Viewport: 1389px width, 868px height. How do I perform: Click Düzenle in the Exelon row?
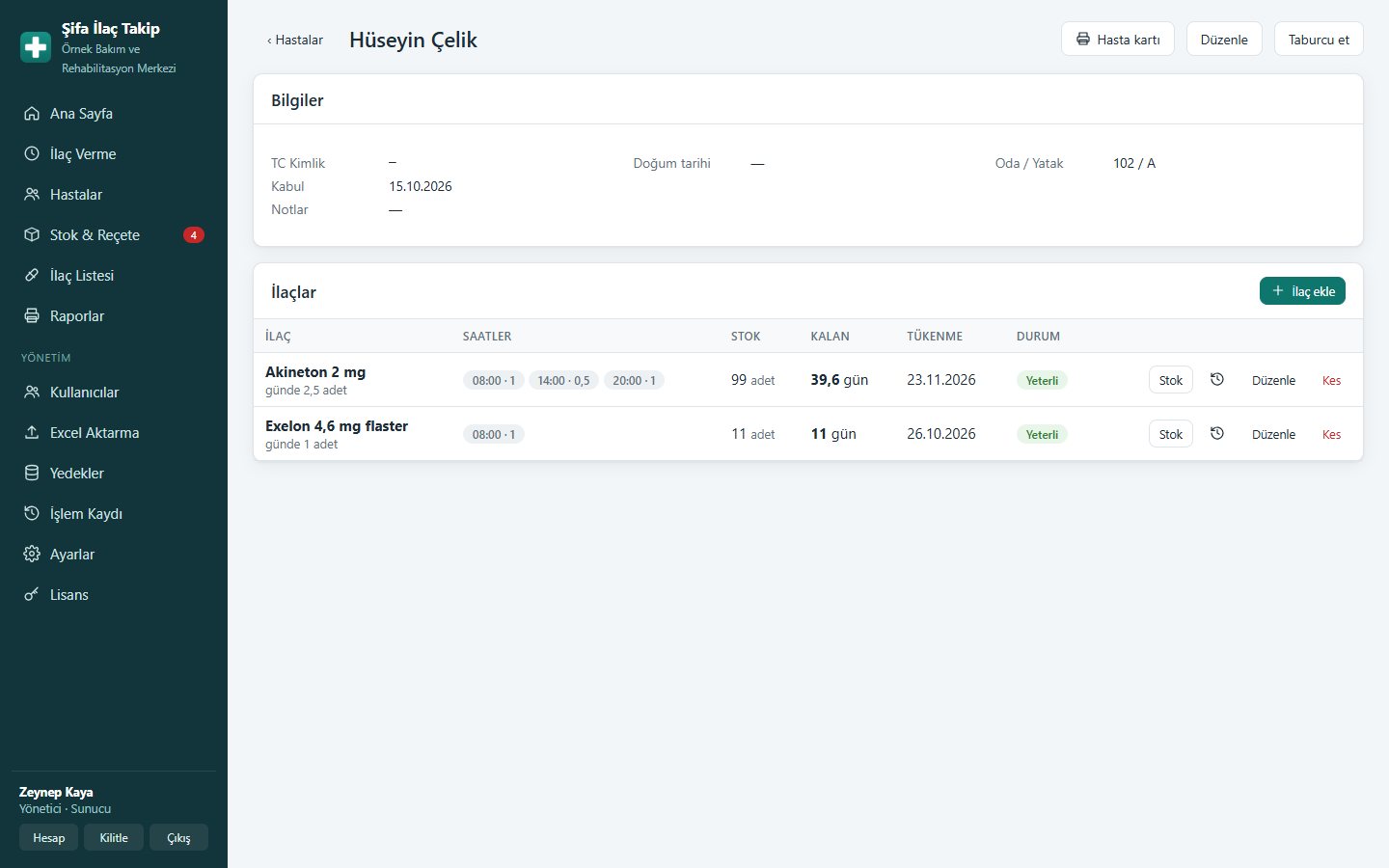pyautogui.click(x=1273, y=434)
